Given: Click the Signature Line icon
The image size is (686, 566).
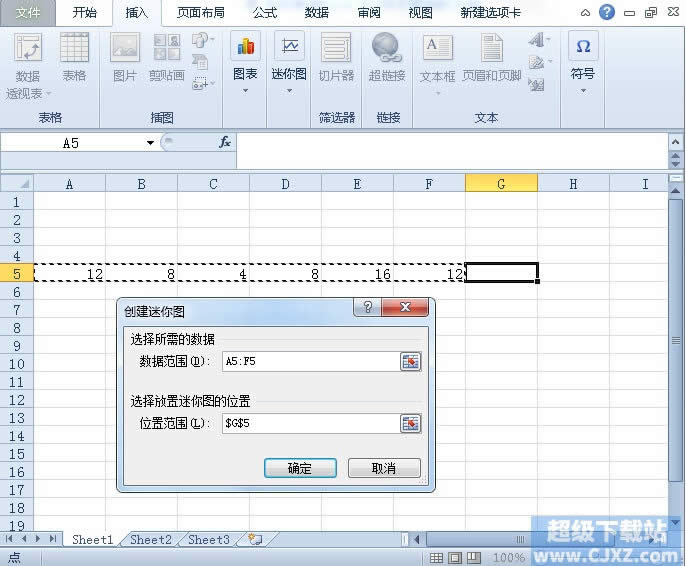Looking at the screenshot, I should pos(538,62).
